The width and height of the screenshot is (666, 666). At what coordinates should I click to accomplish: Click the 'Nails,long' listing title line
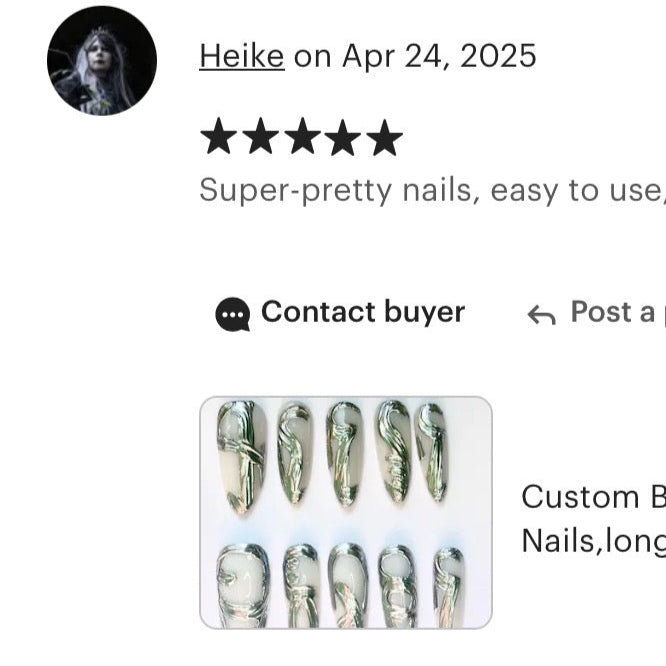coord(593,541)
